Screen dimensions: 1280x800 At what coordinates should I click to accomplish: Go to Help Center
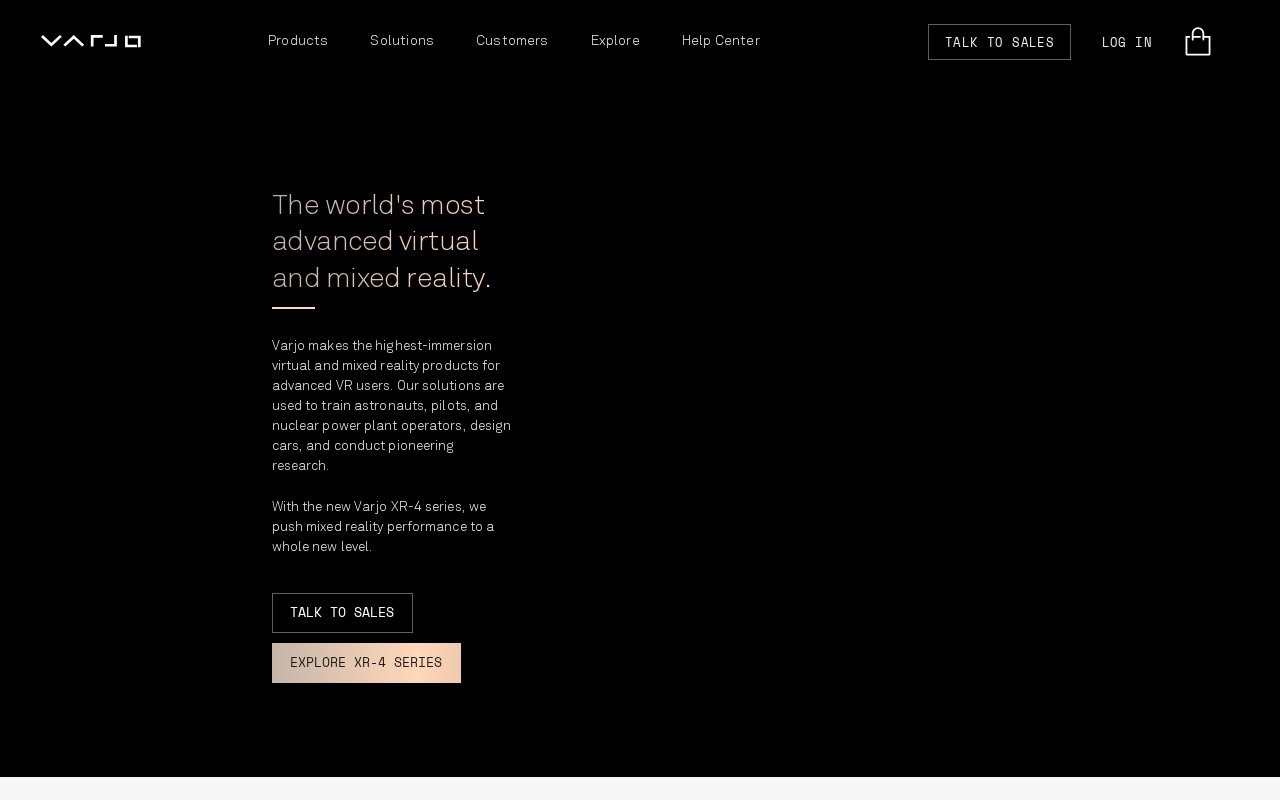point(721,41)
